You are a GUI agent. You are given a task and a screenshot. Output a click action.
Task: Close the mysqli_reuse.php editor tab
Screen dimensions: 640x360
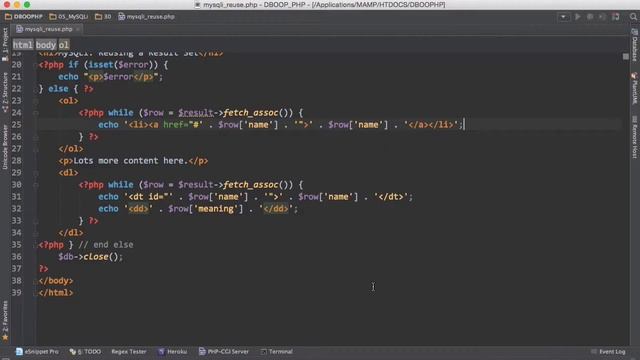pos(78,29)
